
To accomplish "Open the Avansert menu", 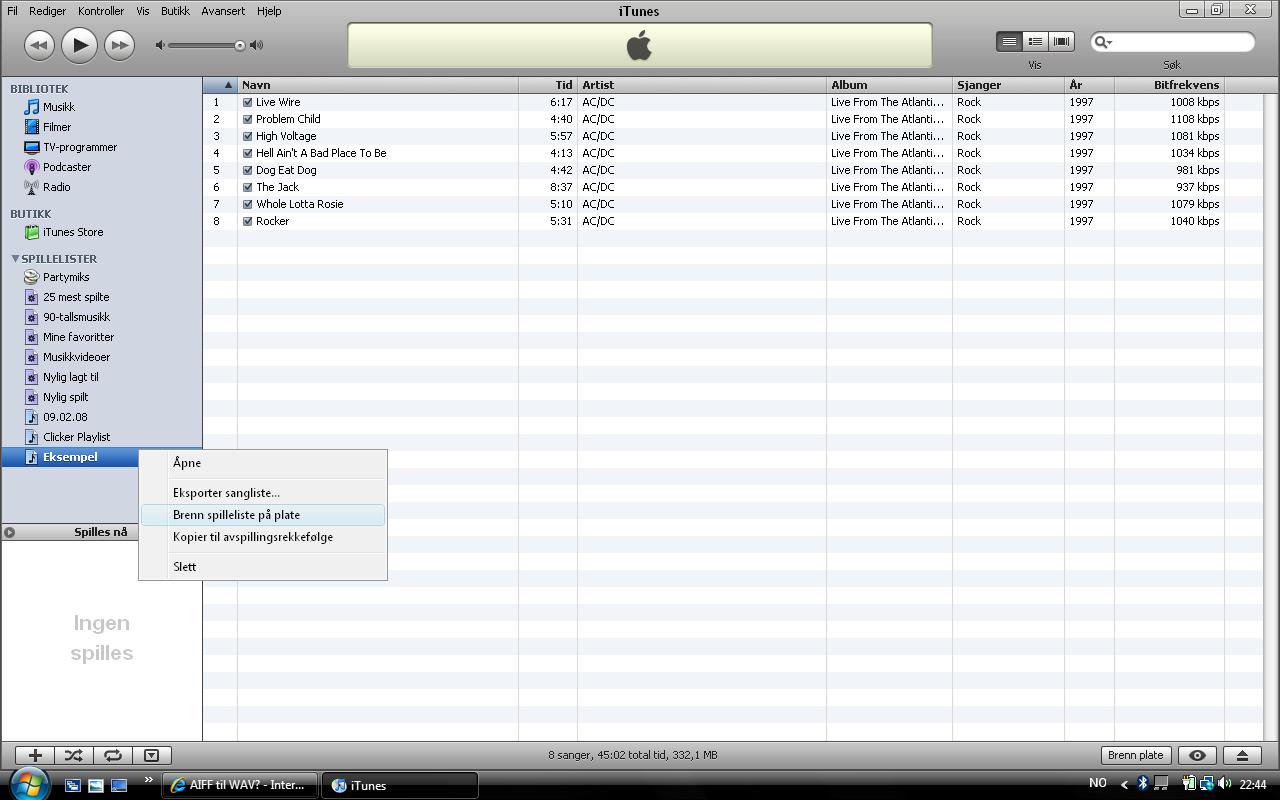I will [223, 11].
